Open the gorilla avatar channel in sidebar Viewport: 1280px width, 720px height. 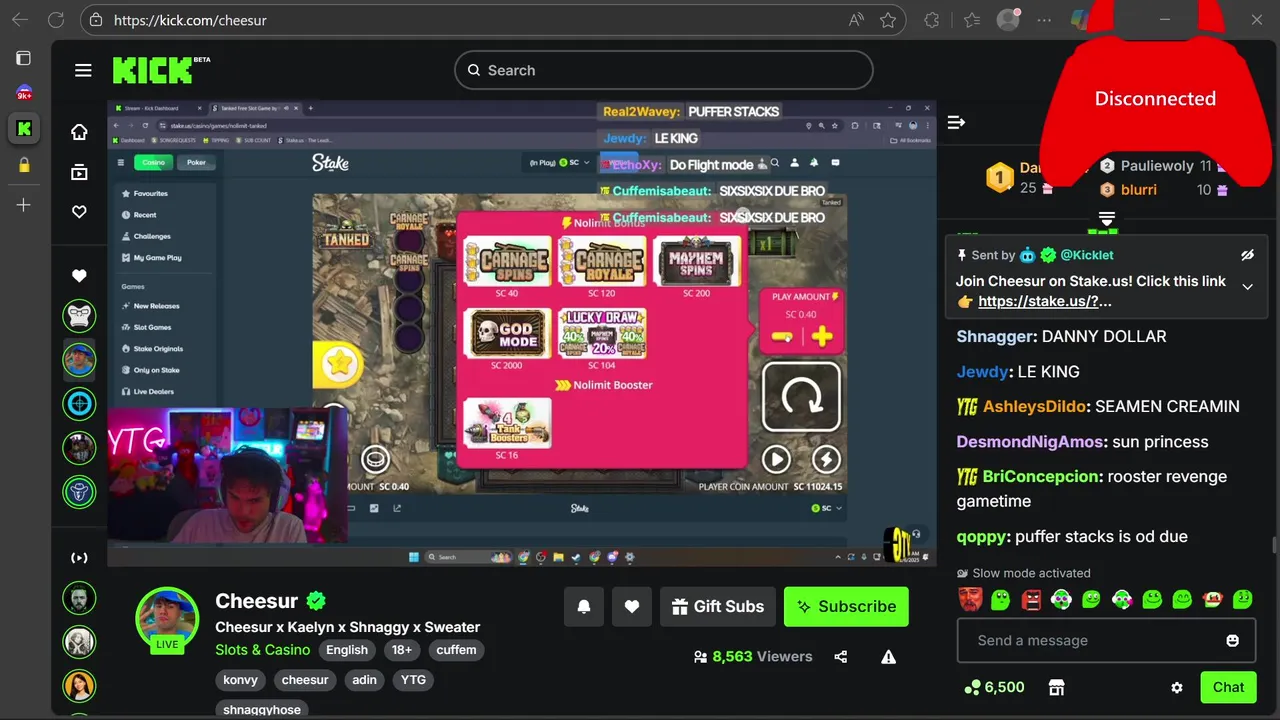[x=79, y=316]
